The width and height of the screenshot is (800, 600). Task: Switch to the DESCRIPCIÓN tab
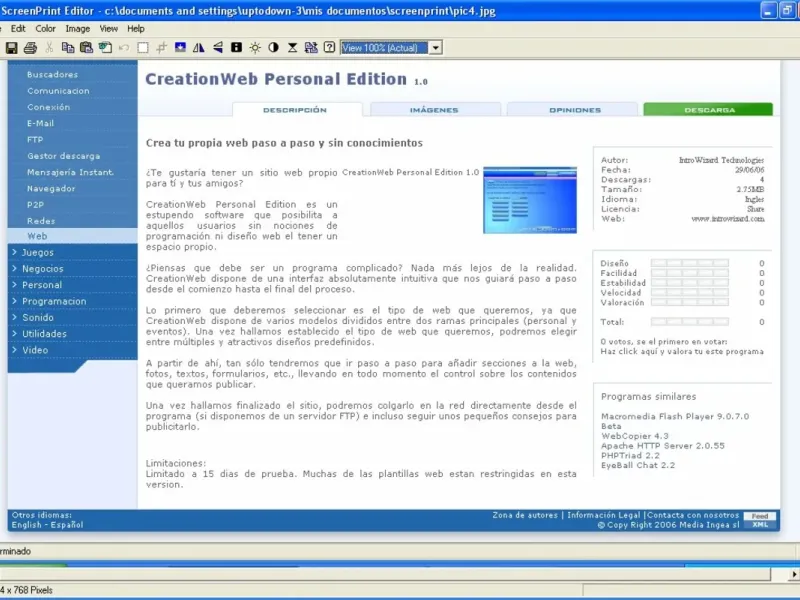point(295,110)
